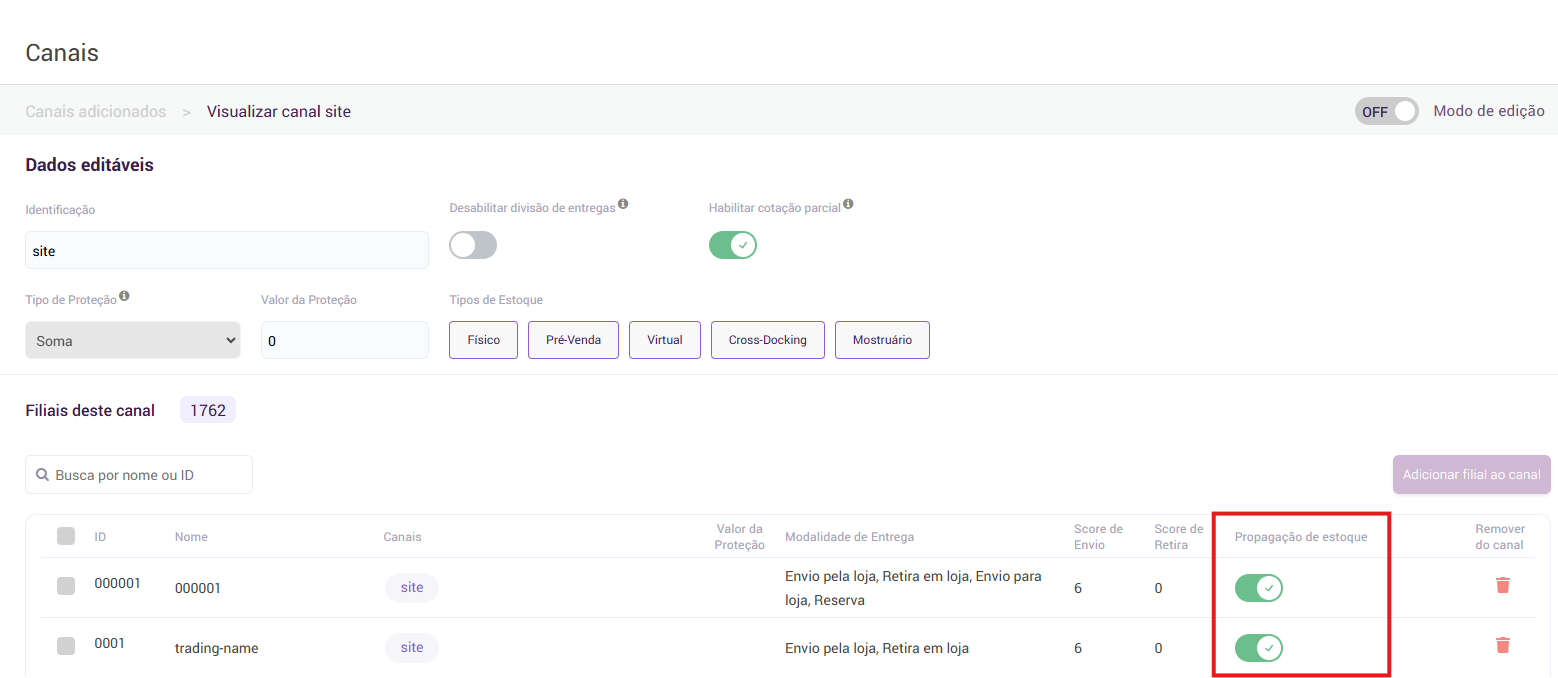
Task: Click info icon beside Desabilitar divisão de entregas
Action: (623, 204)
